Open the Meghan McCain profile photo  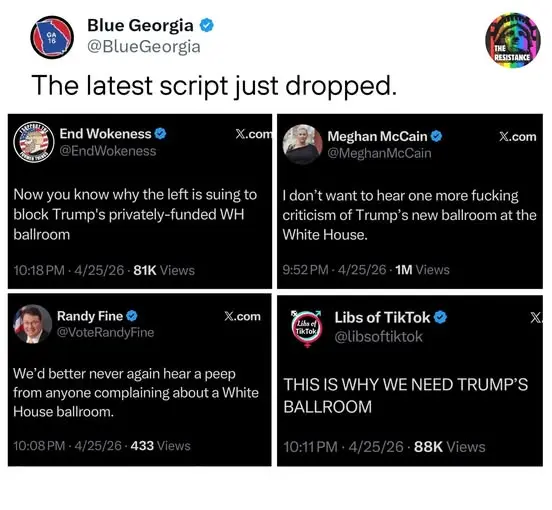302,144
